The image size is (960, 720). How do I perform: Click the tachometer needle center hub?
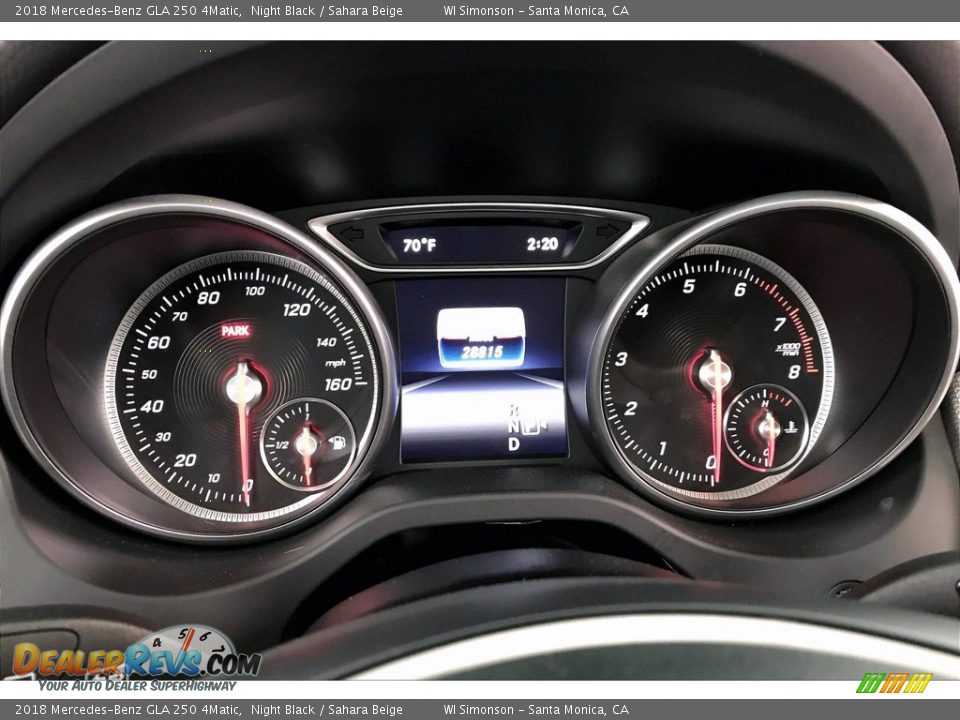point(714,373)
